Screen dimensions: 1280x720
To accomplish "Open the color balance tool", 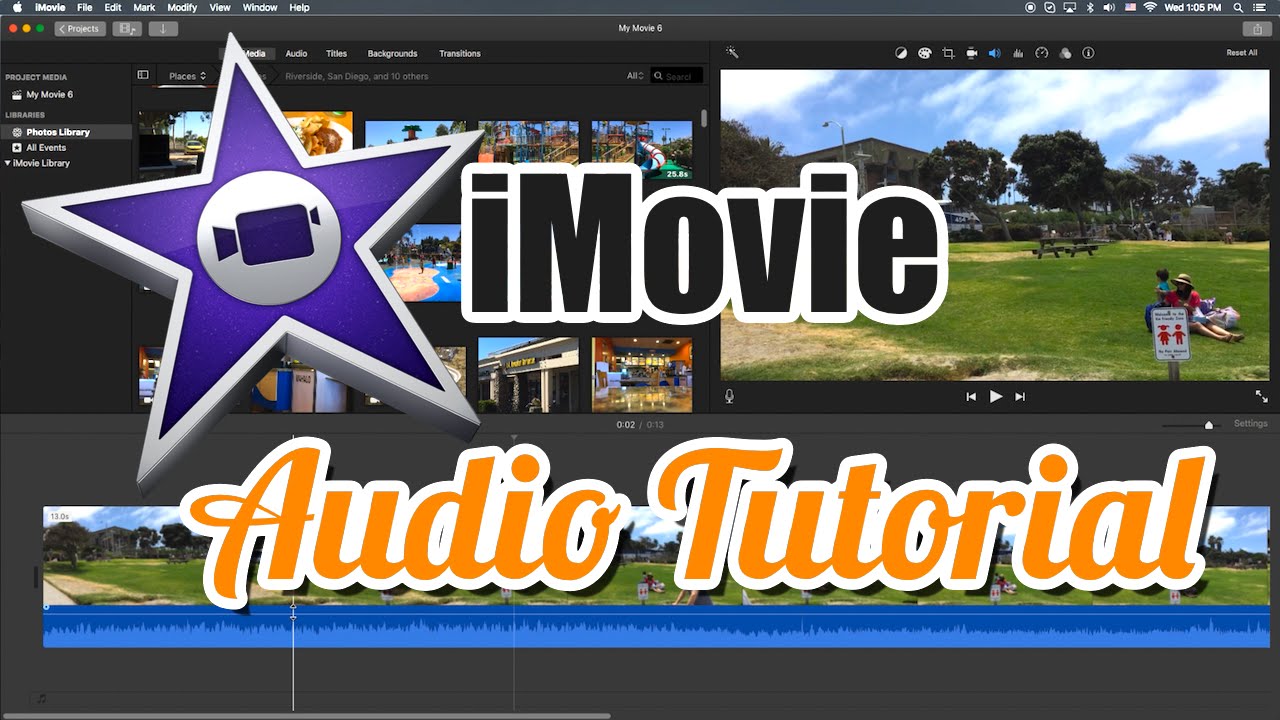I will (901, 53).
